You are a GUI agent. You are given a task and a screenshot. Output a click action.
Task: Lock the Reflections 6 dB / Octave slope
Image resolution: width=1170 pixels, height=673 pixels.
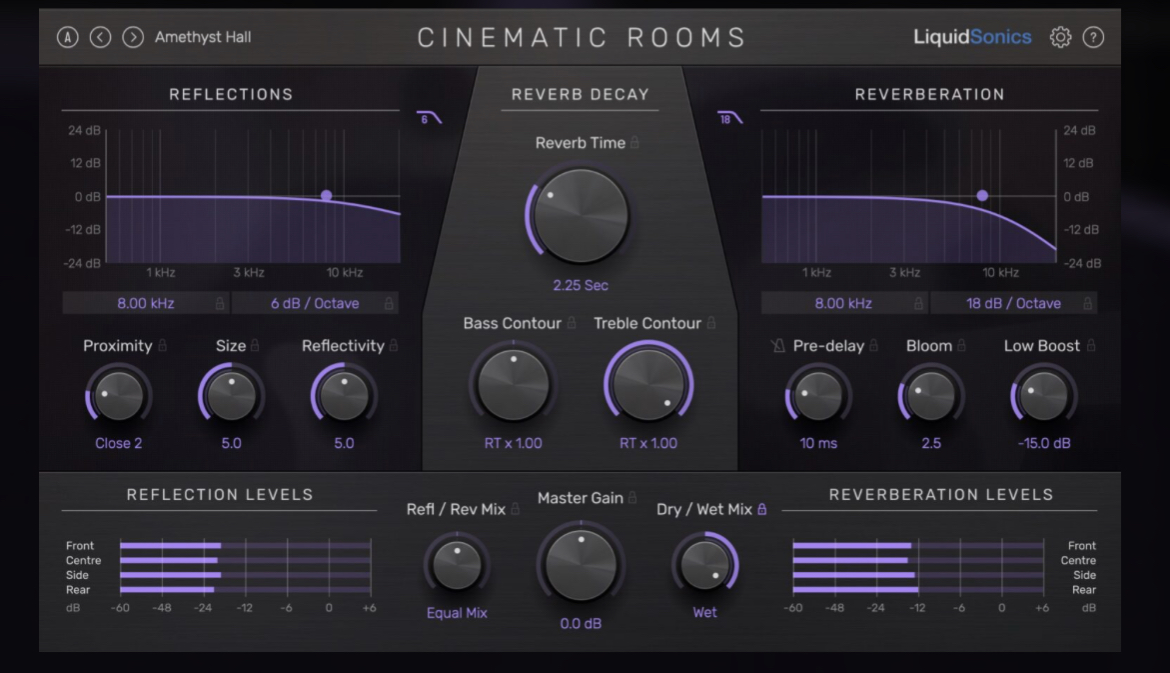coord(389,303)
